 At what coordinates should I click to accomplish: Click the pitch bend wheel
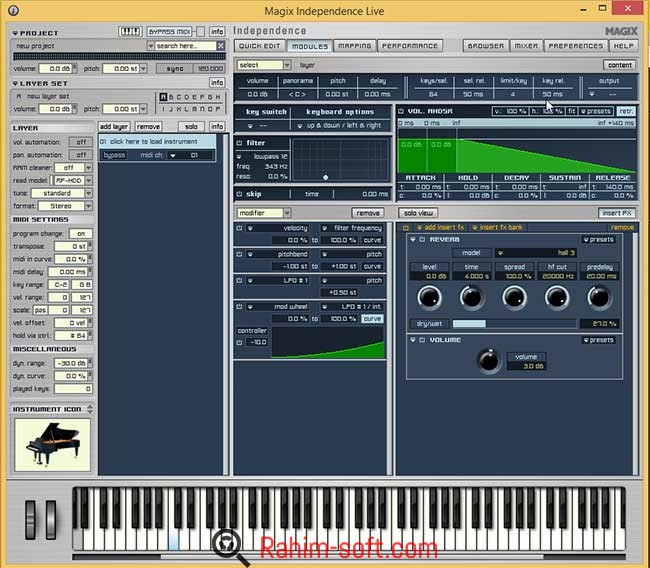pos(30,519)
